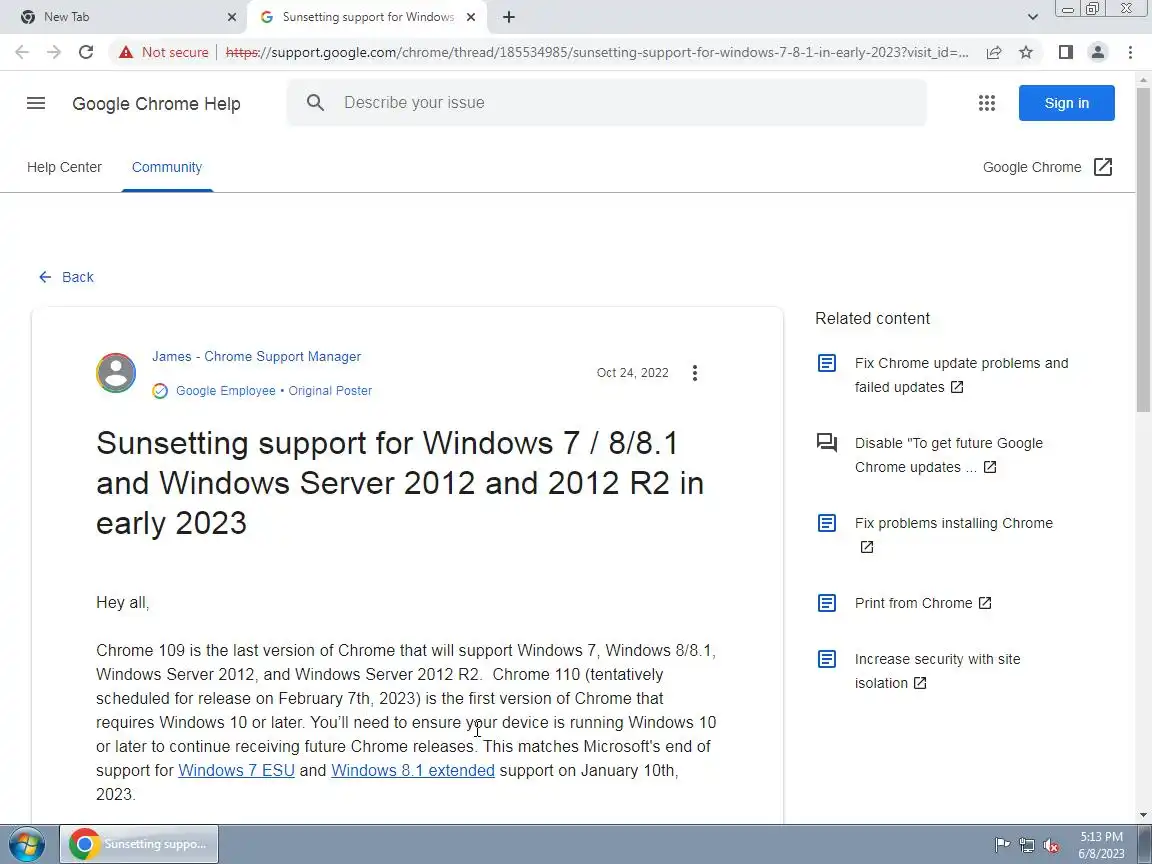The height and width of the screenshot is (864, 1152).
Task: Click the scrollbar down arrow
Action: point(1143,814)
